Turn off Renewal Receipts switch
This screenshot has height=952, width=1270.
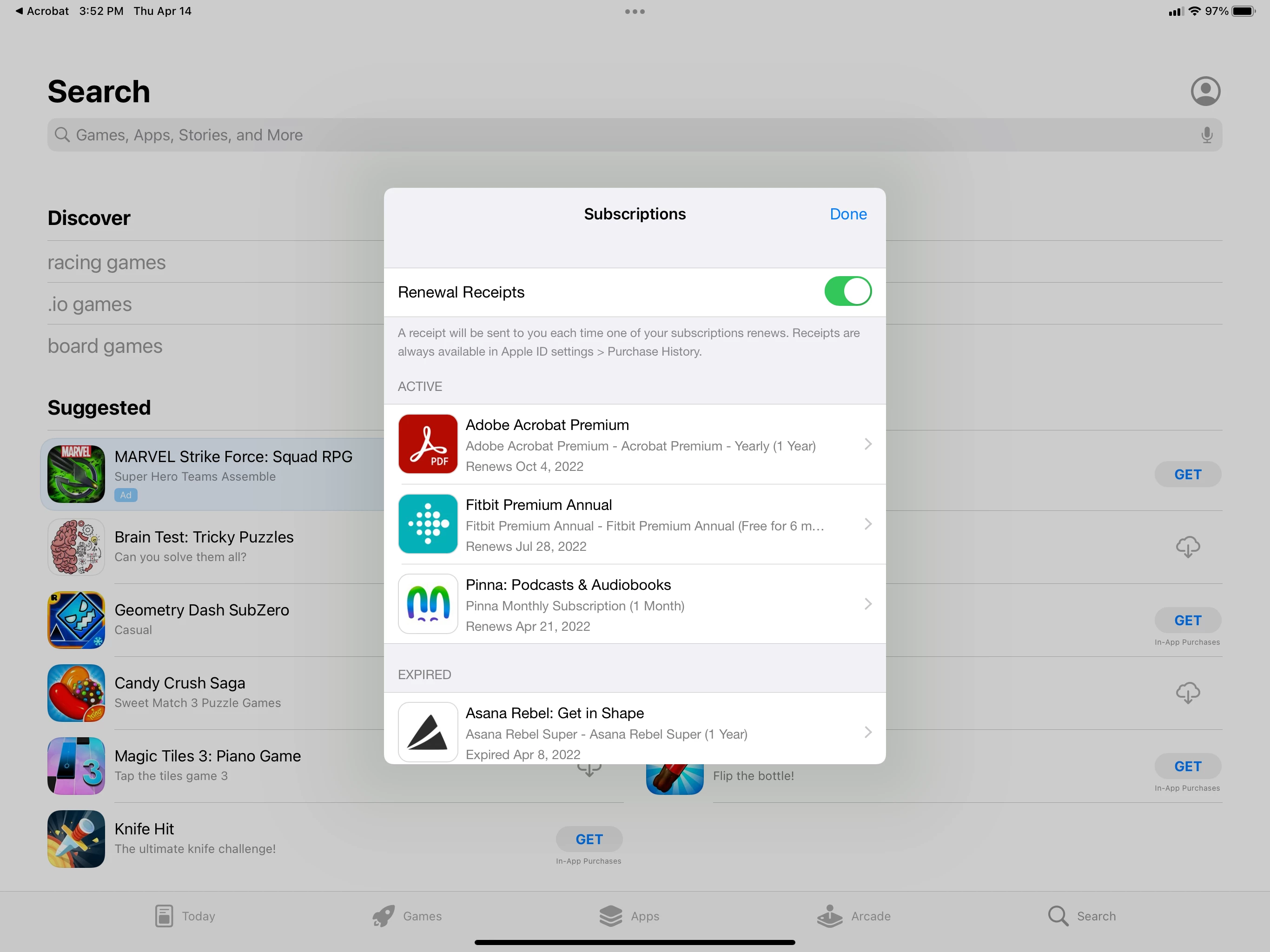coord(847,291)
